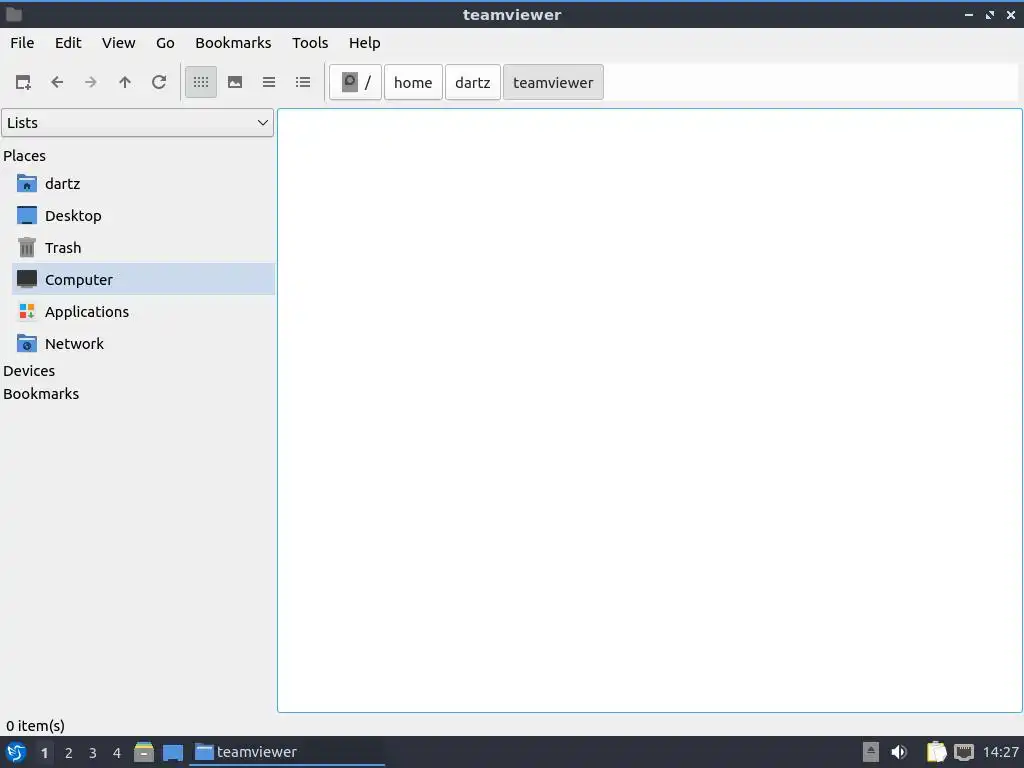
Task: Go up to the parent folder
Action: click(125, 82)
